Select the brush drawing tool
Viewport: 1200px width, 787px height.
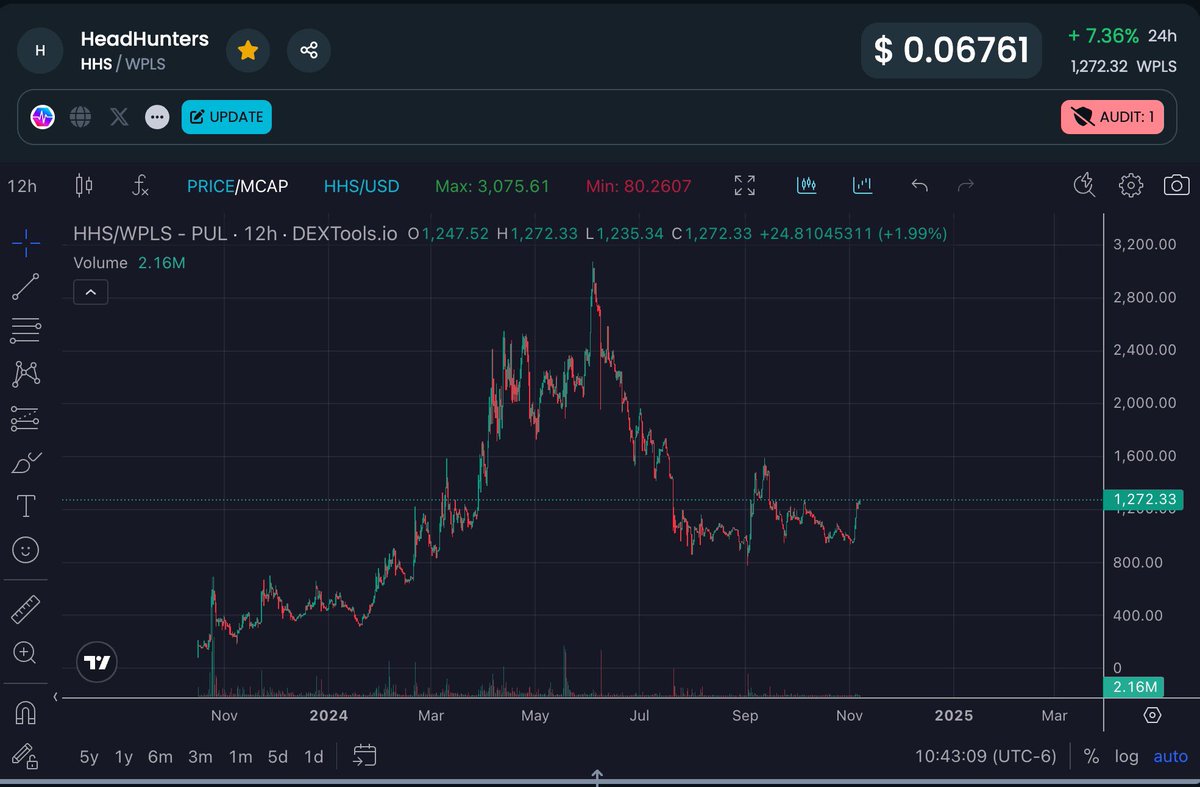[26, 462]
